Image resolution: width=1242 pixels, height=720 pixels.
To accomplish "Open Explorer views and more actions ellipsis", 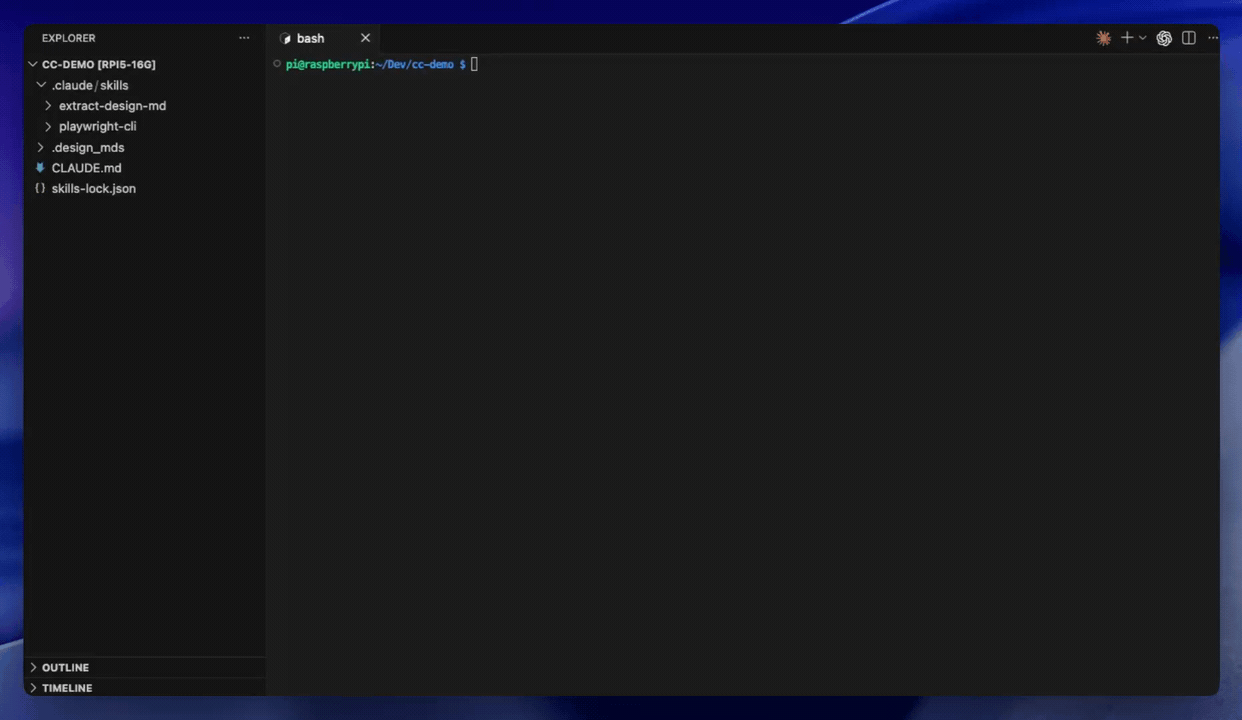I will click(x=244, y=38).
